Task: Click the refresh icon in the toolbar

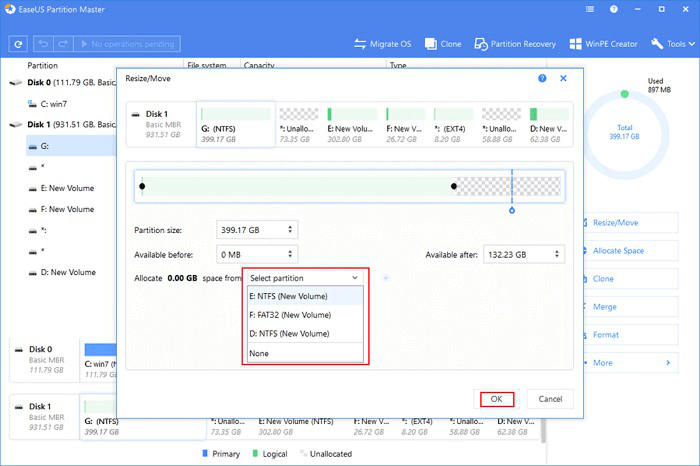Action: pyautogui.click(x=18, y=45)
